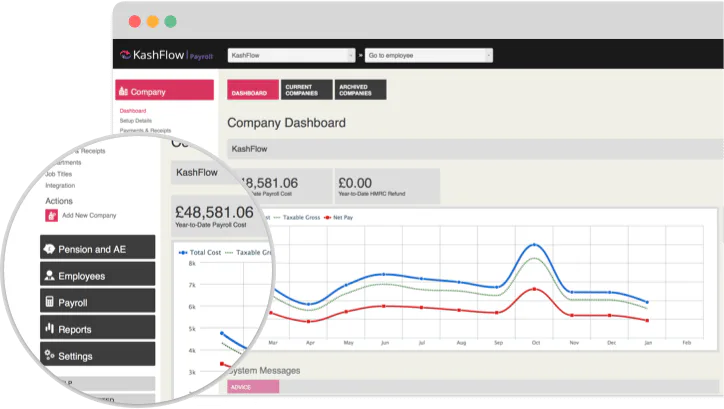The width and height of the screenshot is (724, 409).
Task: Open the Payroll calculator icon
Action: [x=49, y=302]
